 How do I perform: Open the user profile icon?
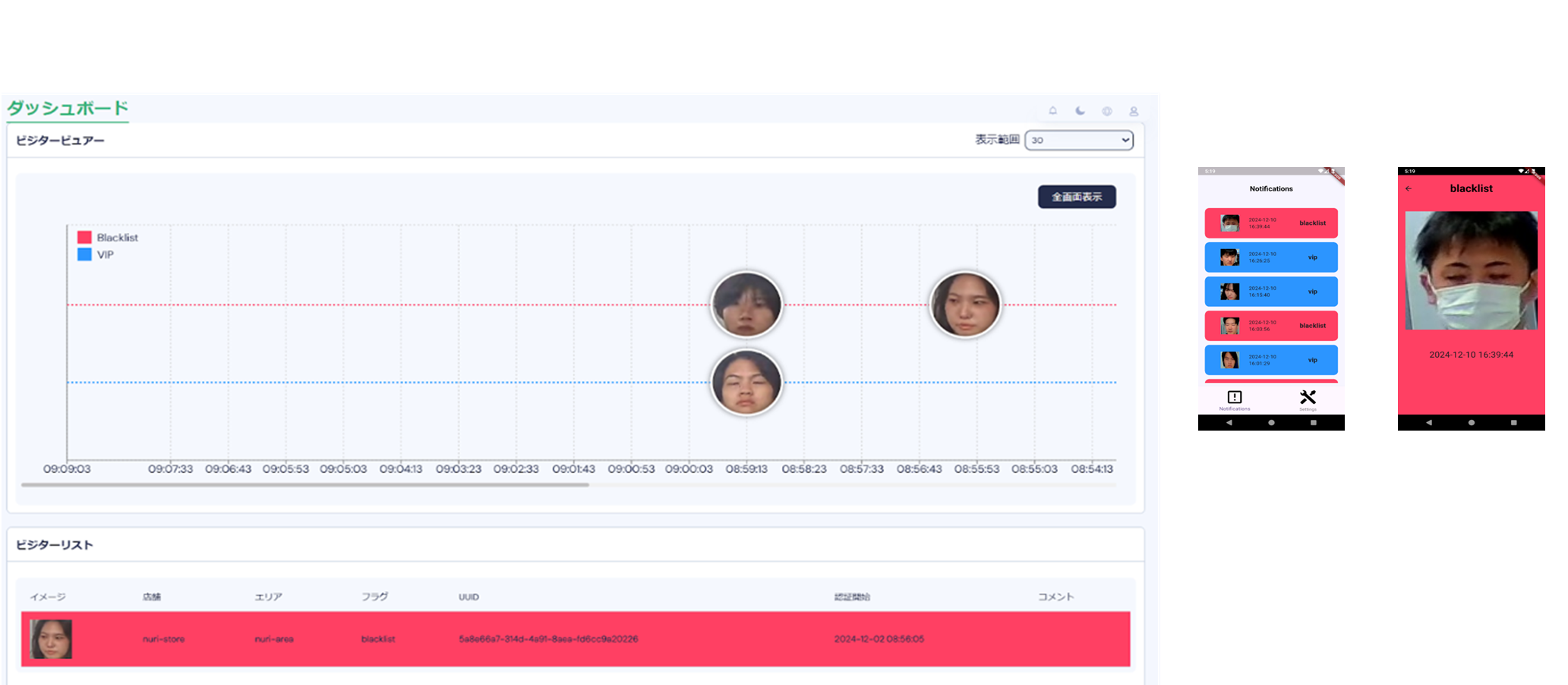click(x=1134, y=111)
